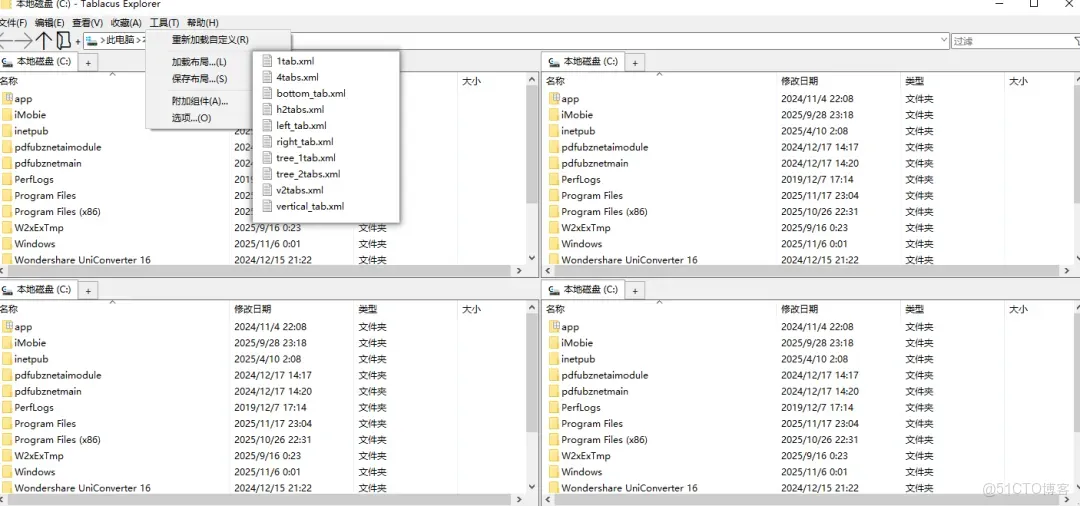This screenshot has height=506, width=1080.
Task: Click the file icon beside left_tab.xml
Action: click(x=267, y=125)
